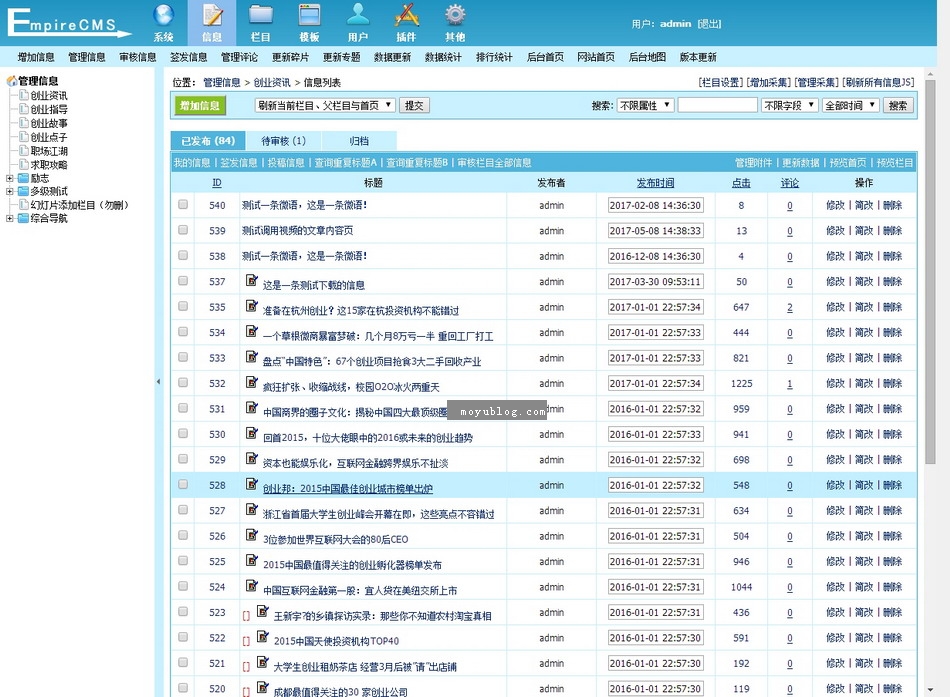Click the edit icon on row 521
Screen dimensions: 950x697
262,662
